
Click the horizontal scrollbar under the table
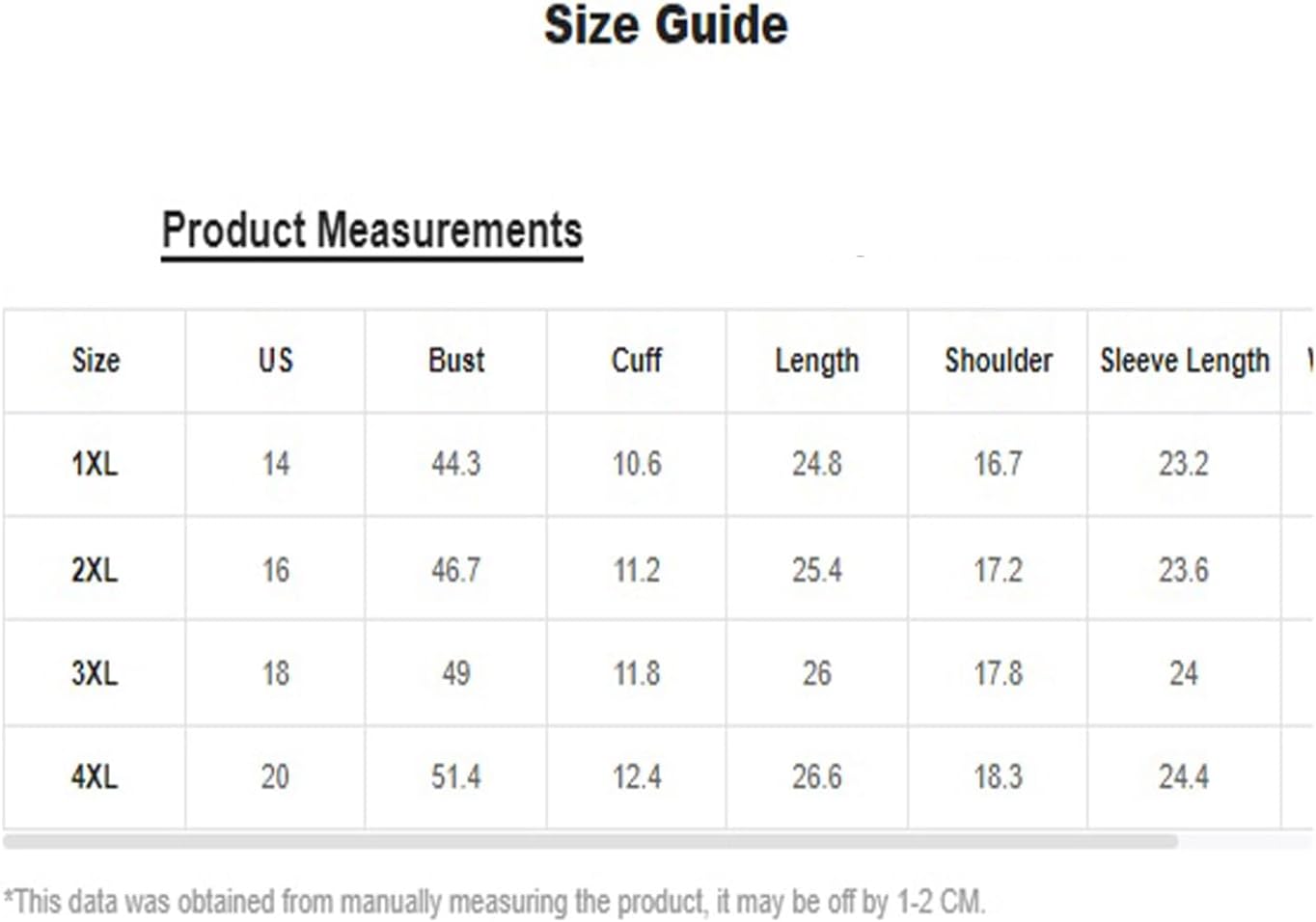click(x=590, y=842)
